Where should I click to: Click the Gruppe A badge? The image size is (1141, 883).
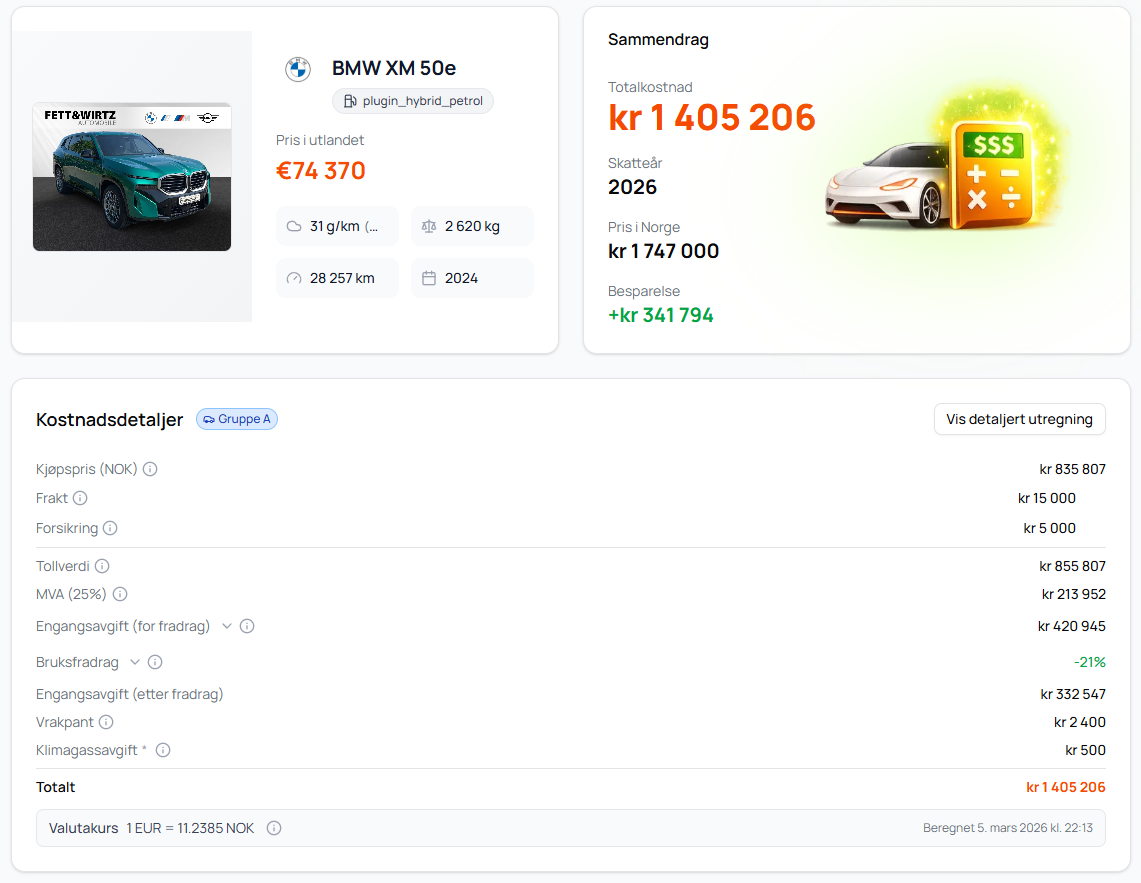237,419
